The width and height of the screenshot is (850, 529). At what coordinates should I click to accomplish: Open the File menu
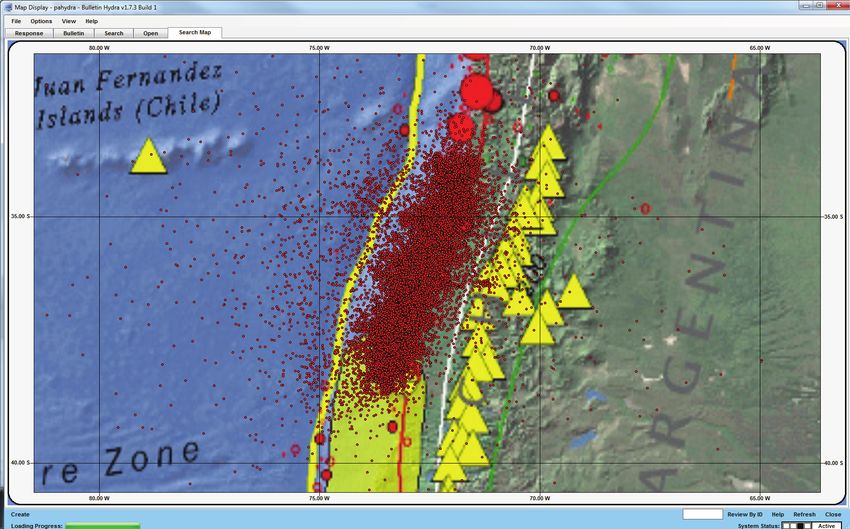tap(16, 21)
